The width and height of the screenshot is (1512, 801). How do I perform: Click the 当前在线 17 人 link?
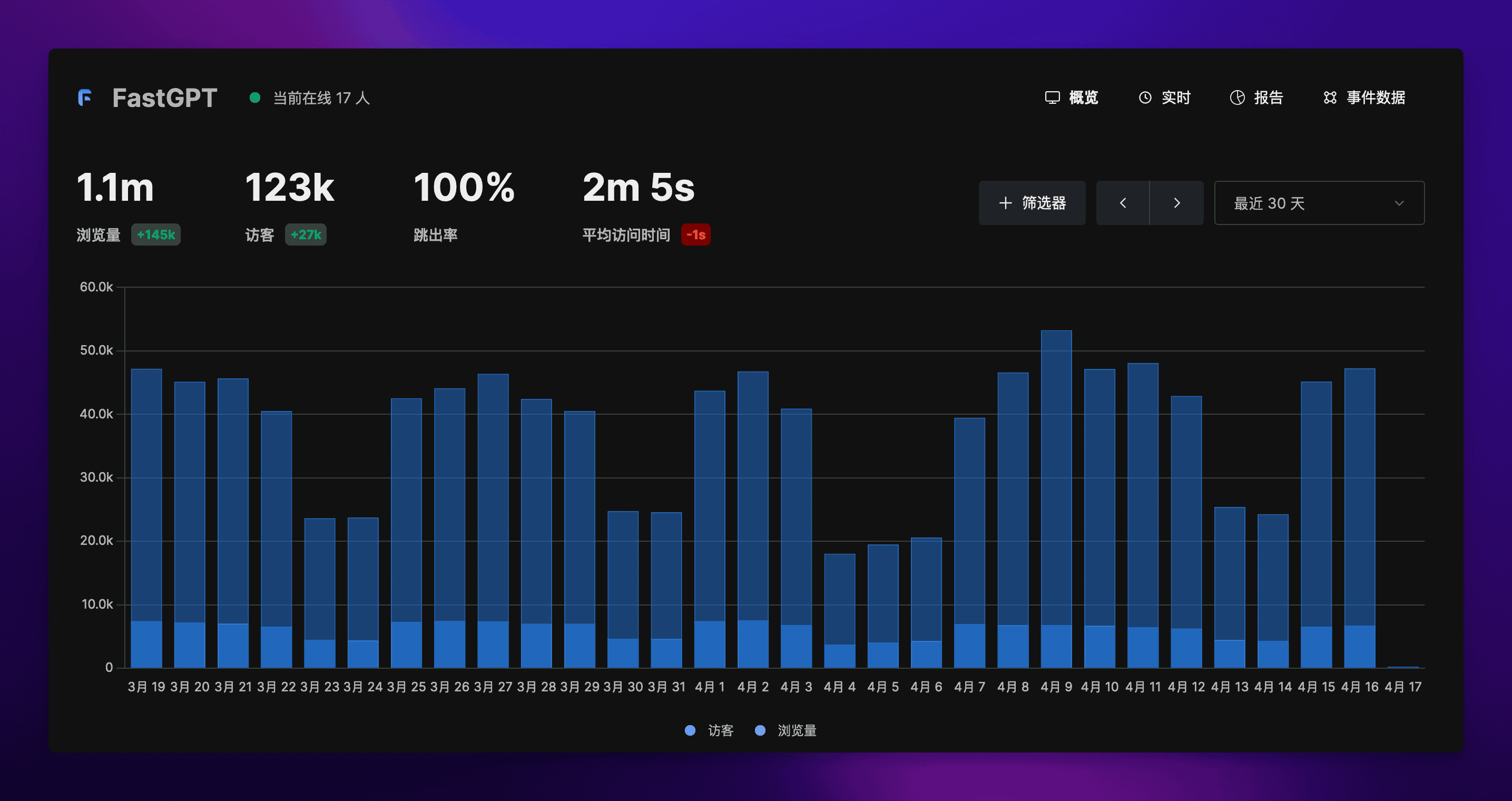[320, 98]
